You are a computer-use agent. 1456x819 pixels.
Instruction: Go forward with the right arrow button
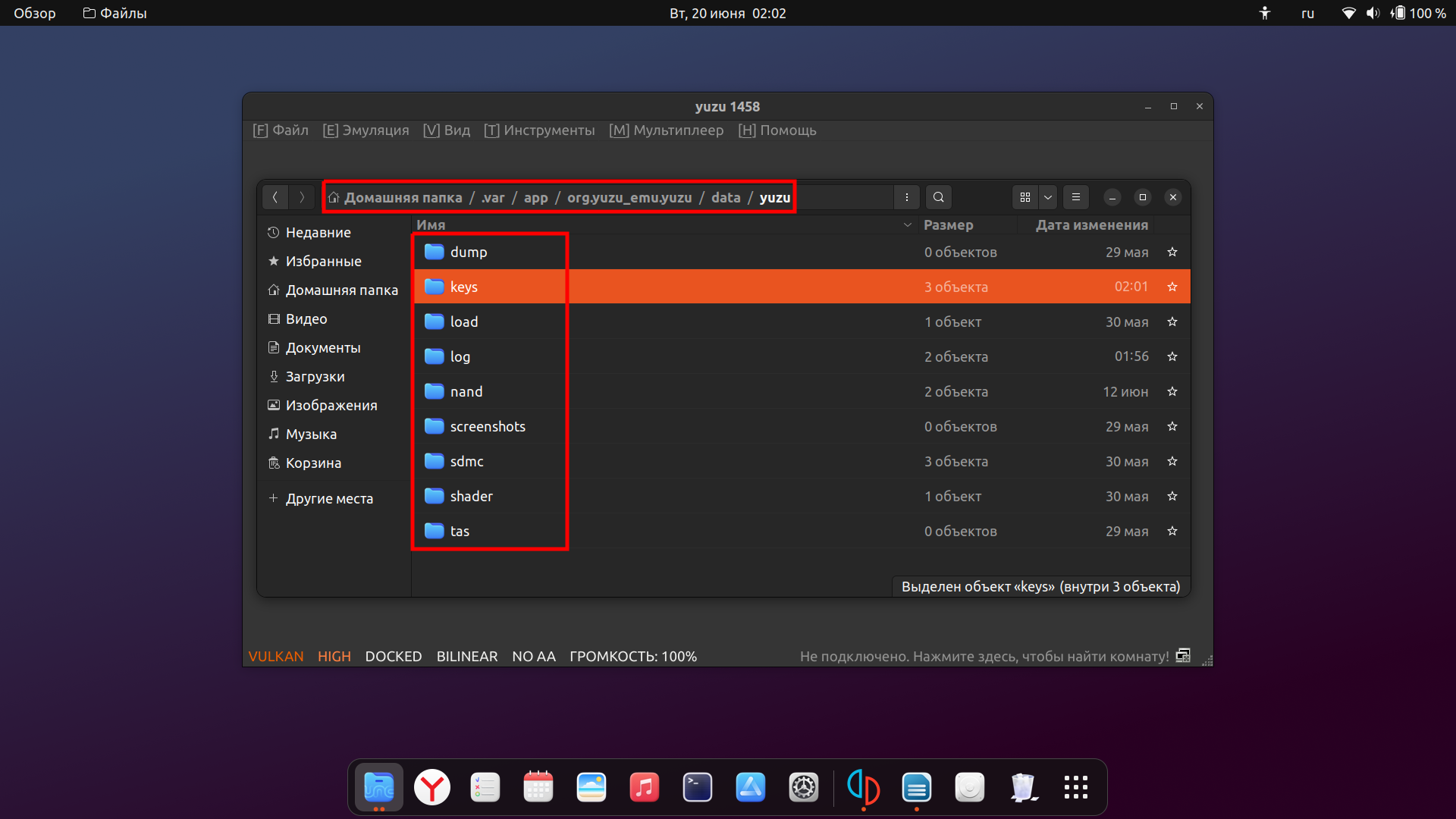point(302,197)
